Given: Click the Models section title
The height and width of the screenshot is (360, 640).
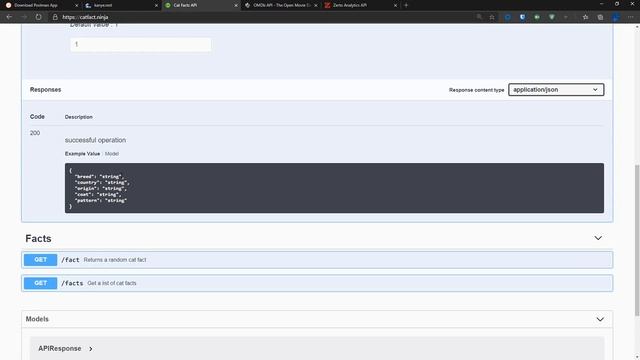Looking at the screenshot, I should pos(37,319).
